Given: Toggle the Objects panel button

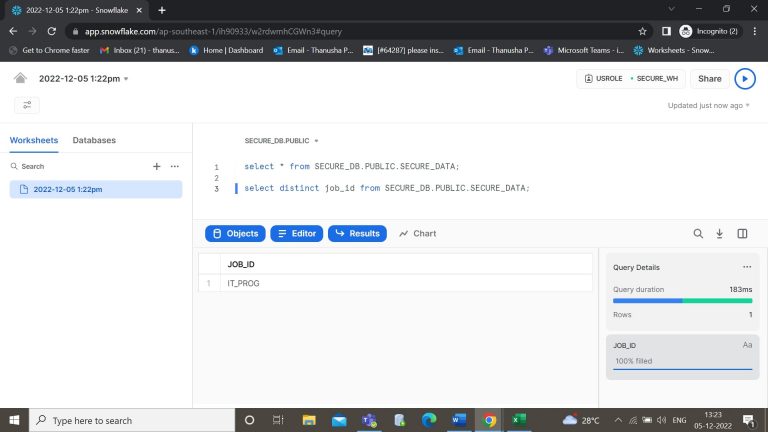Looking at the screenshot, I should click(x=235, y=233).
